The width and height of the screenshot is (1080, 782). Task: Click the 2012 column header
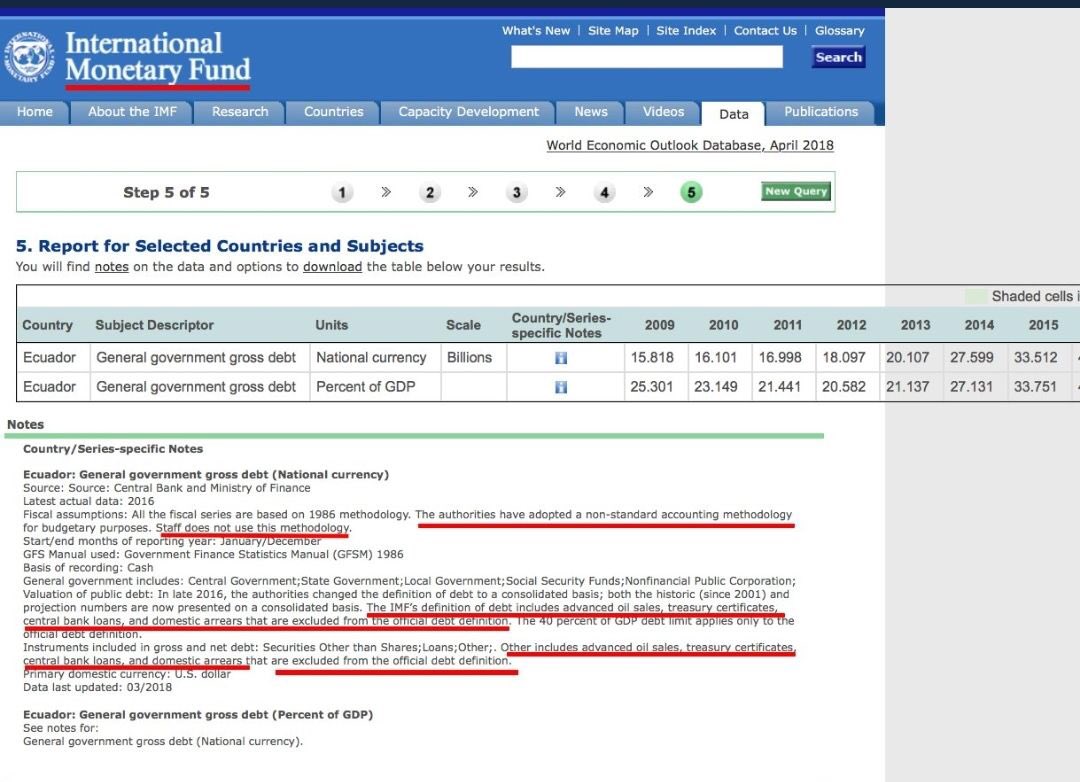[851, 325]
